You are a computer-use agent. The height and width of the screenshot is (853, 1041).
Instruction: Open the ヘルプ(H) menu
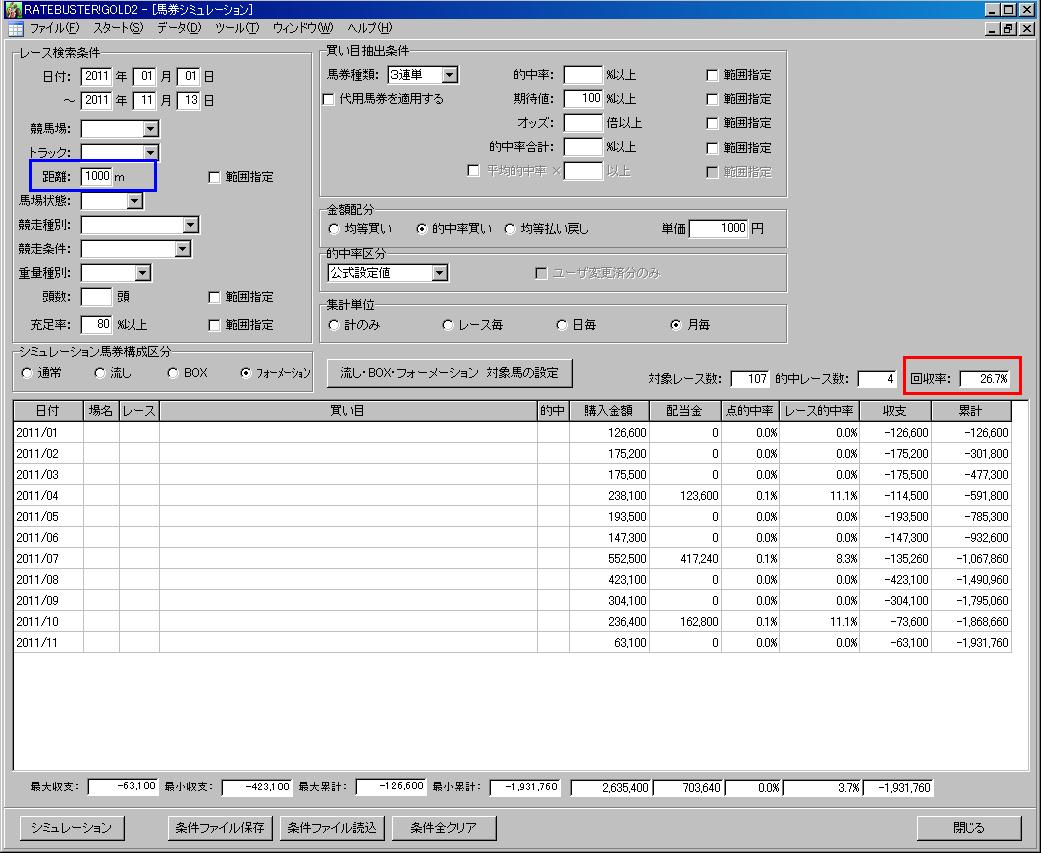pos(369,28)
